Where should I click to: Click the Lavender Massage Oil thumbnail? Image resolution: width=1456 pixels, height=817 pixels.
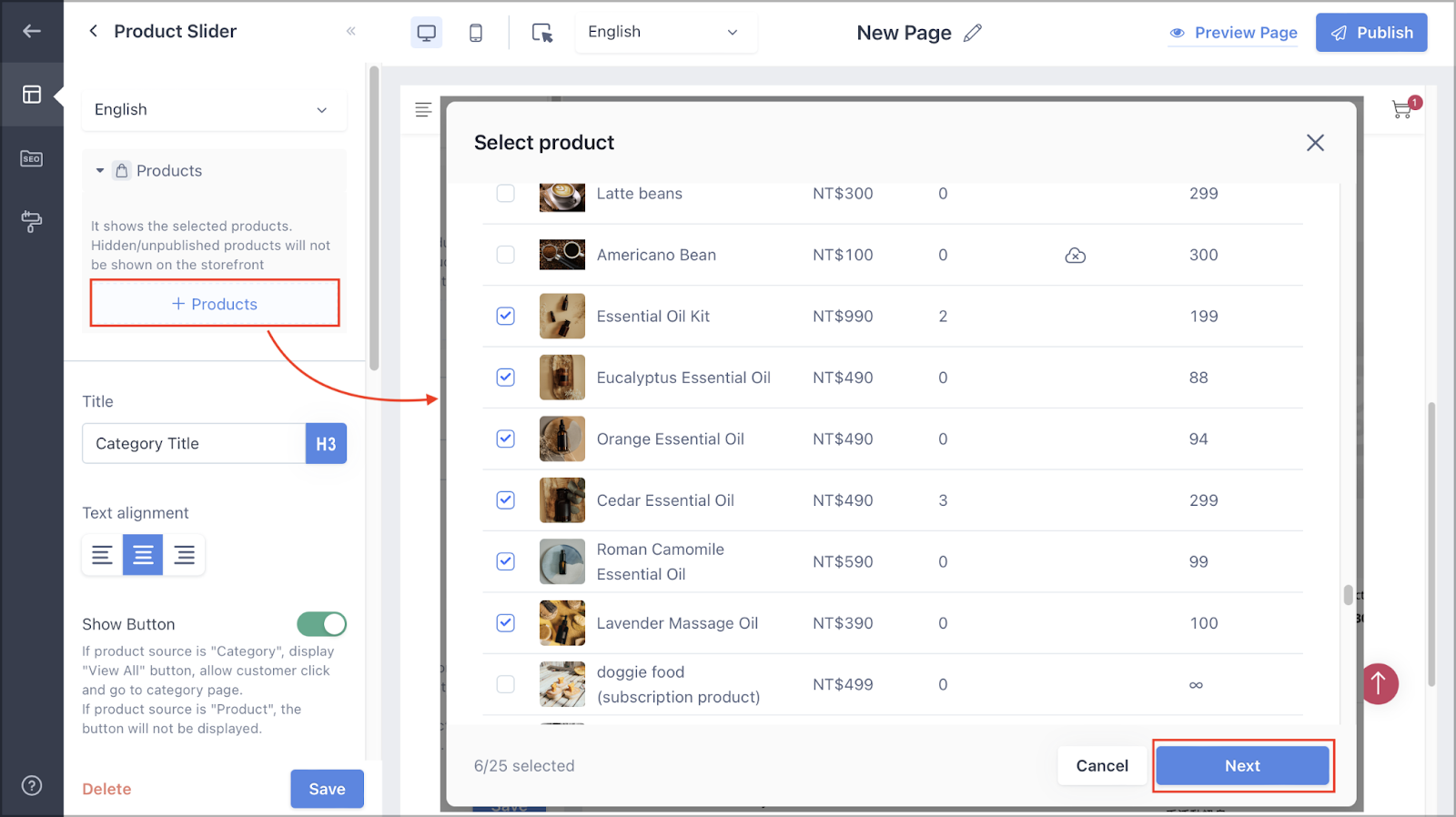(562, 623)
